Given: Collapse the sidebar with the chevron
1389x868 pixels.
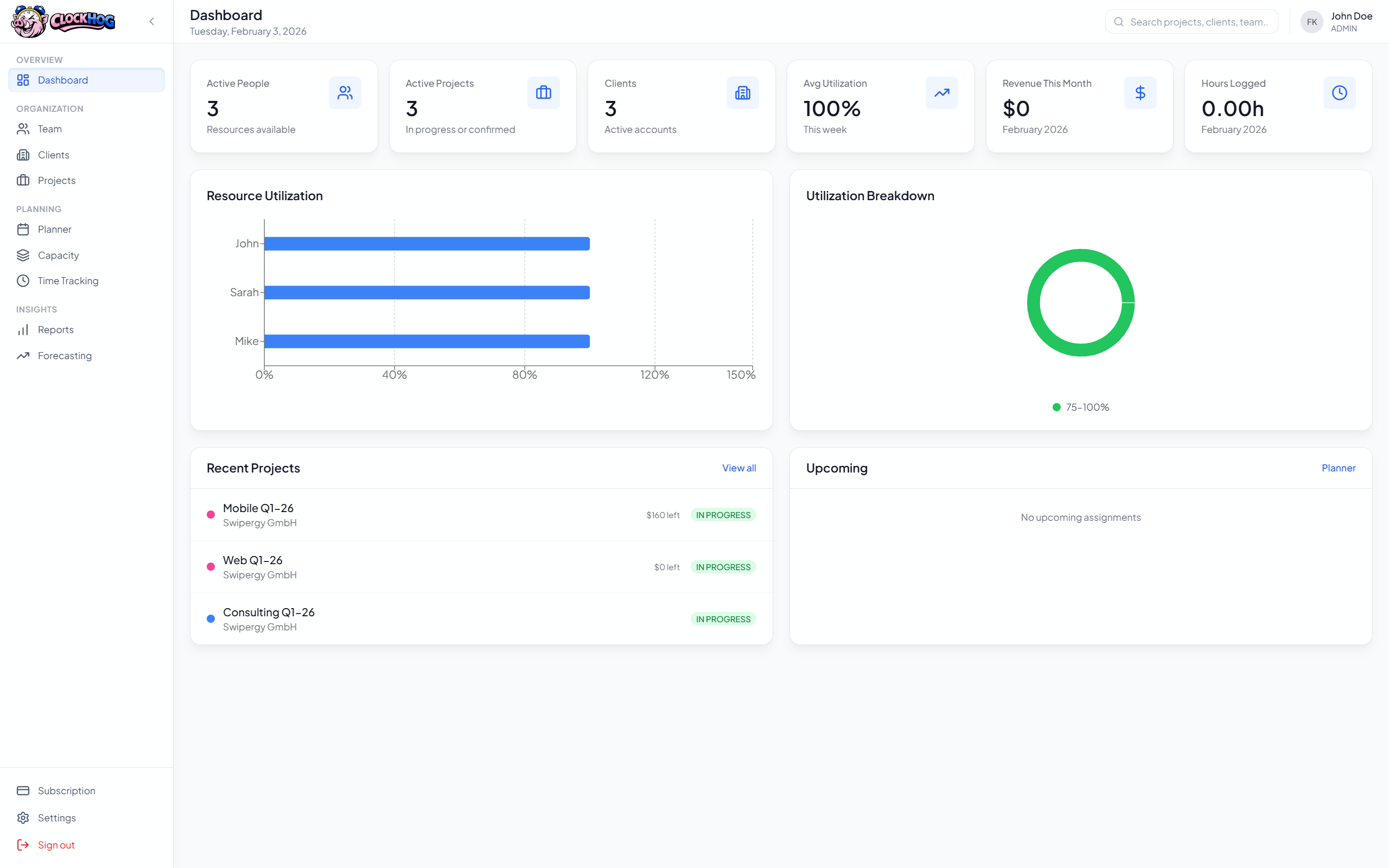Looking at the screenshot, I should (151, 21).
